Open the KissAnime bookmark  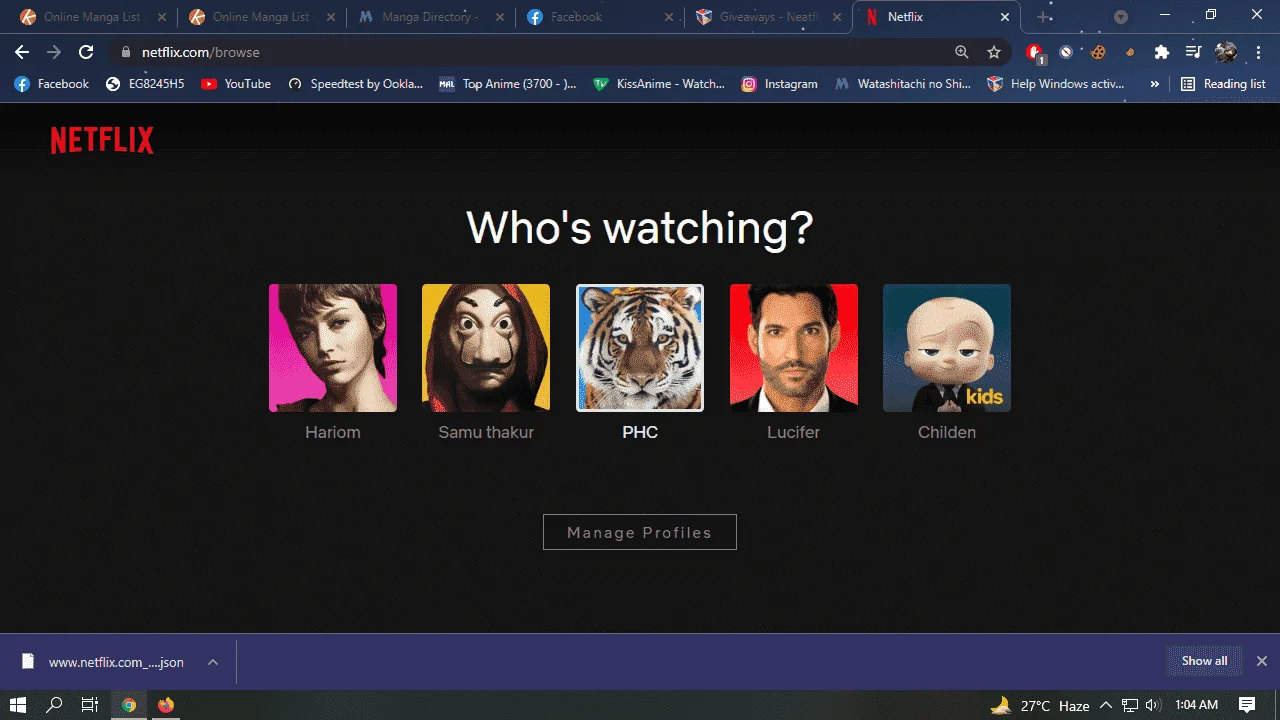(659, 84)
